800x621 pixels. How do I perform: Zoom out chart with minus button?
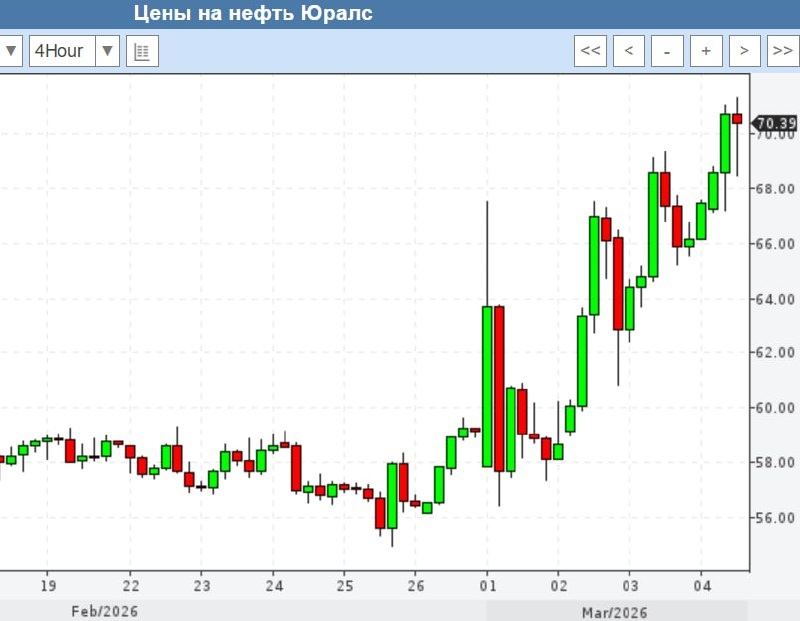667,51
